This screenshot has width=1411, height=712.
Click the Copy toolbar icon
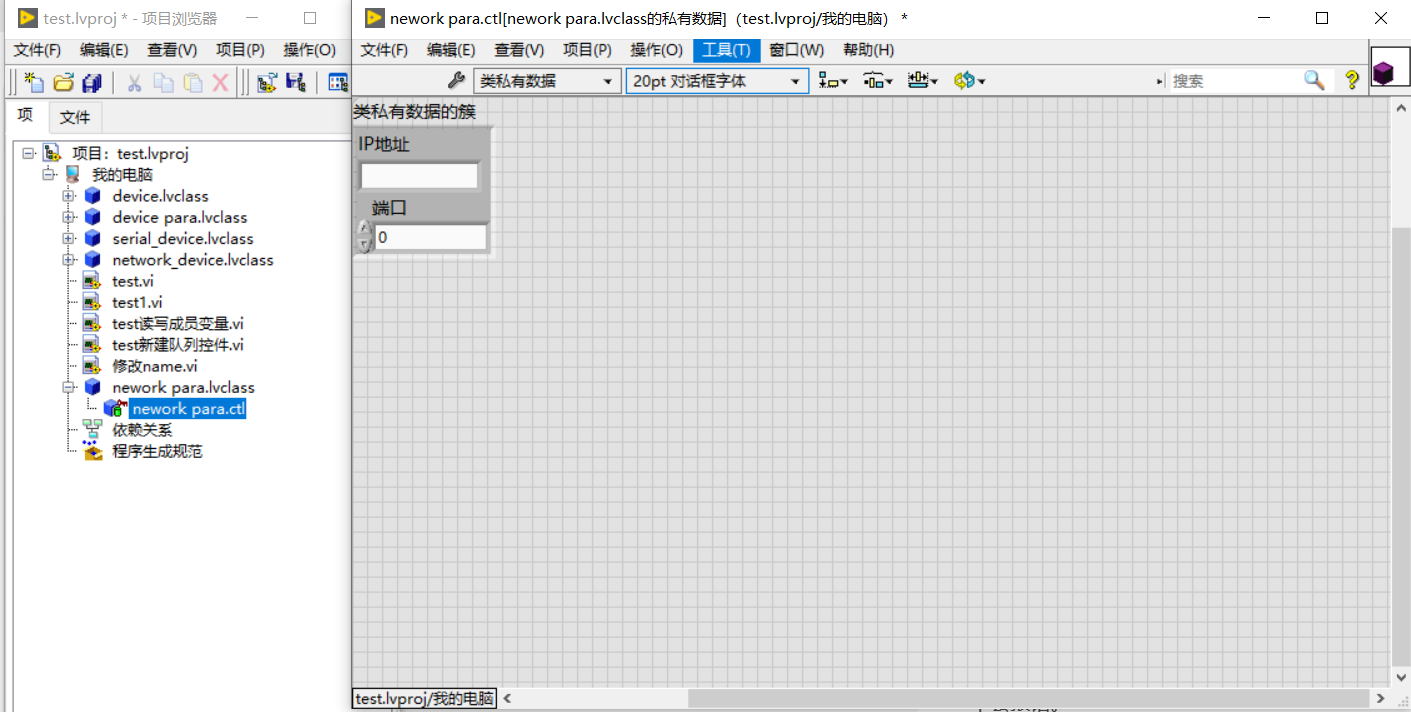point(163,83)
